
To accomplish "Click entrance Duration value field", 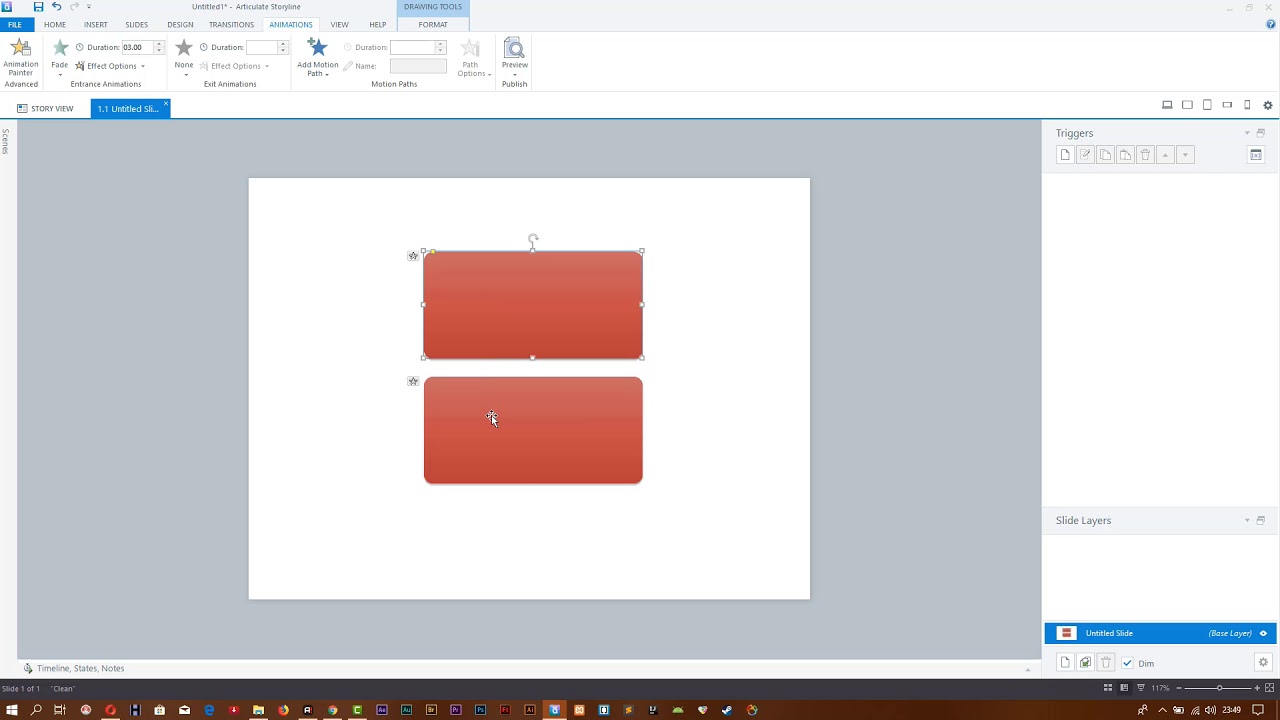I will (x=137, y=47).
